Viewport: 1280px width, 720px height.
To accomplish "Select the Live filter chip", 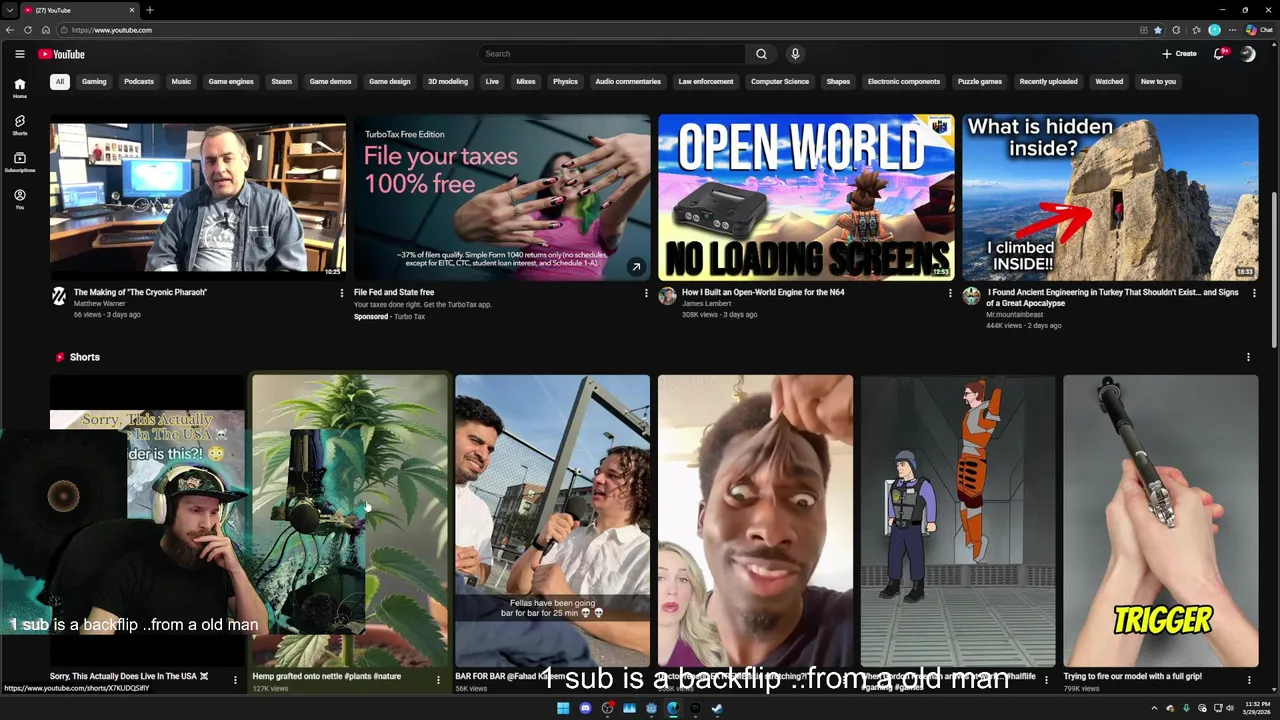I will pyautogui.click(x=492, y=82).
